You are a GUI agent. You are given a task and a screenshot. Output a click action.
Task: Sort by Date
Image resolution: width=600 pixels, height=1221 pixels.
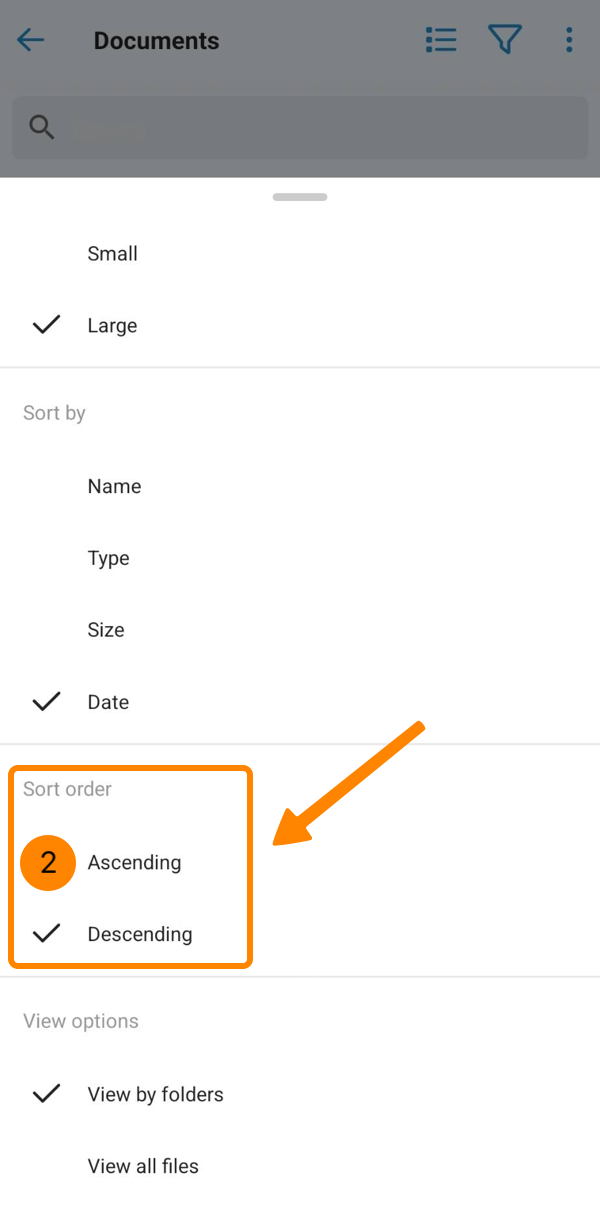108,702
